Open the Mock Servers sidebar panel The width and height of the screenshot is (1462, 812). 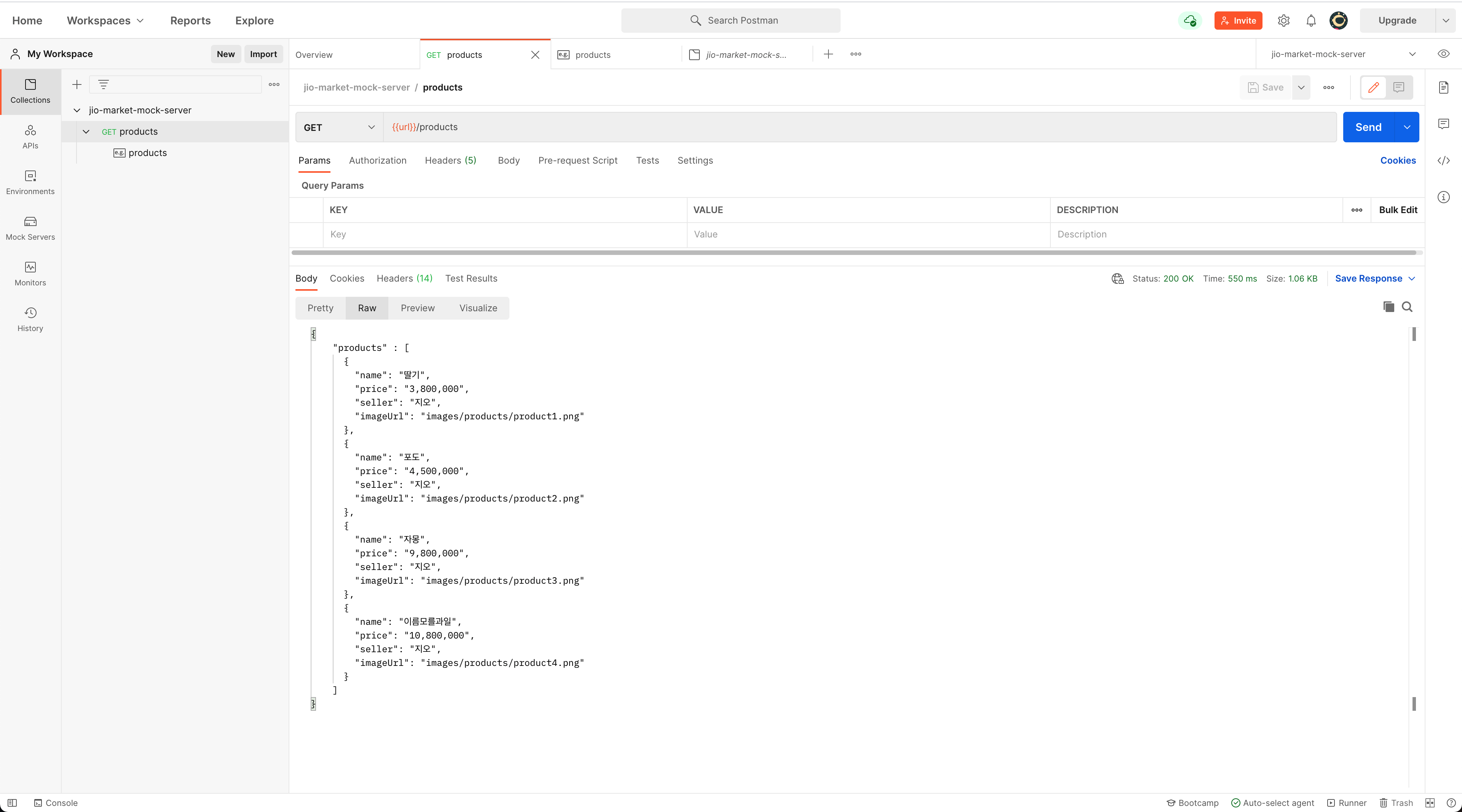[30, 229]
